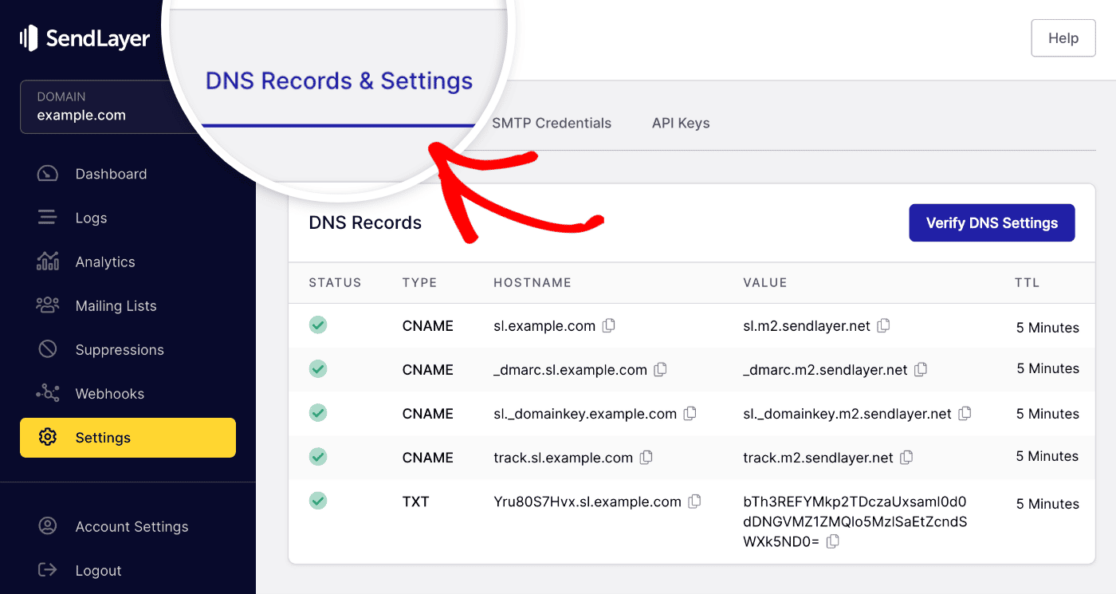
Task: Copy hostname sl.example.com
Action: pos(609,325)
